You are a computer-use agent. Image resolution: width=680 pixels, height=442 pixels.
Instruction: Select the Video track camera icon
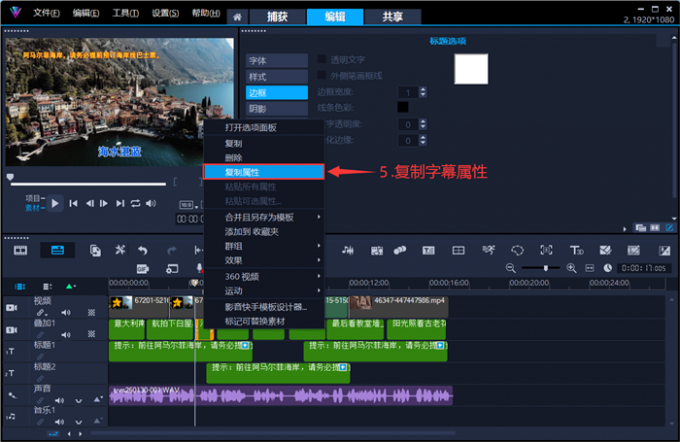[x=12, y=308]
